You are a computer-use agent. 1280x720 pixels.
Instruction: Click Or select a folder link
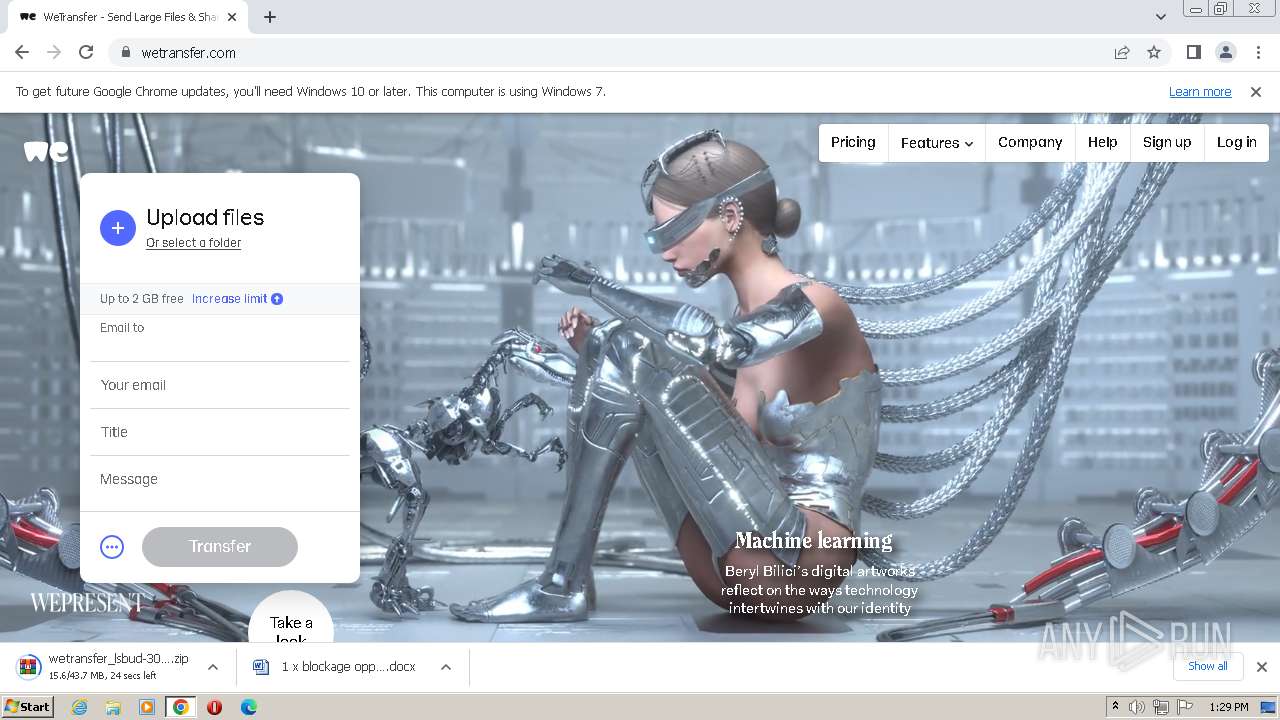pyautogui.click(x=193, y=243)
